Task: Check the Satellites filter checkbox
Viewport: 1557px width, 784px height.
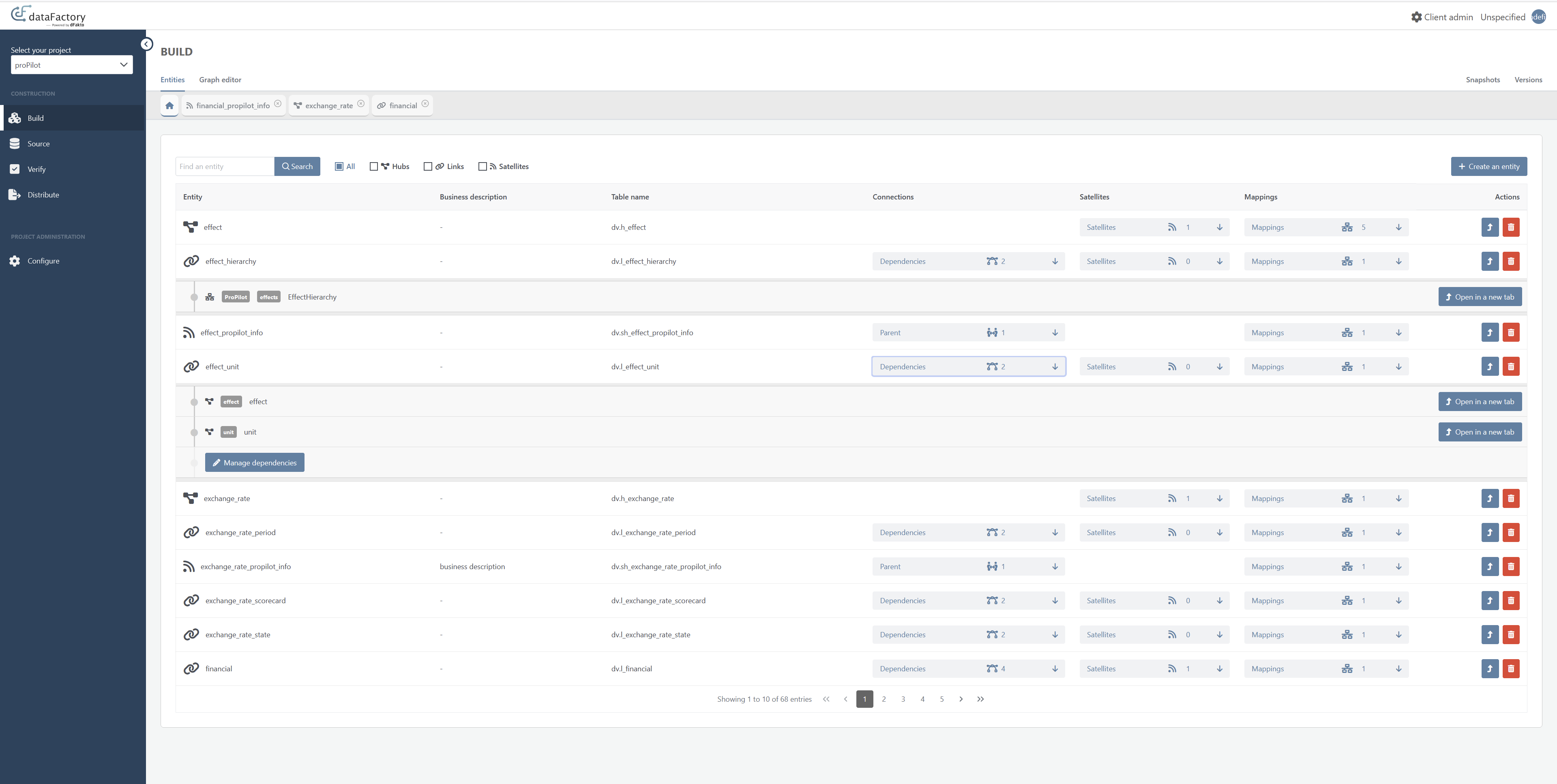Action: point(483,166)
